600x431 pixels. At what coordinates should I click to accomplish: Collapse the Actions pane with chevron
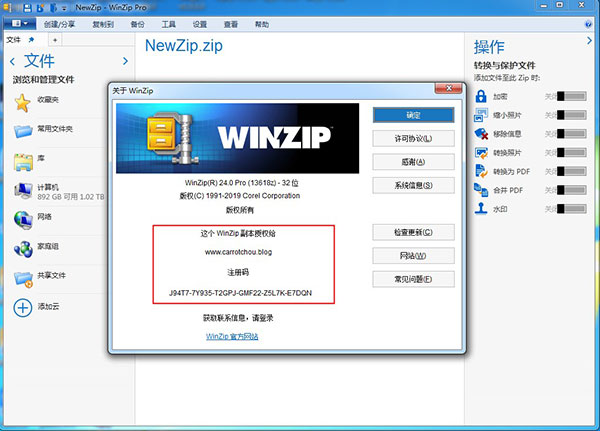(x=589, y=41)
